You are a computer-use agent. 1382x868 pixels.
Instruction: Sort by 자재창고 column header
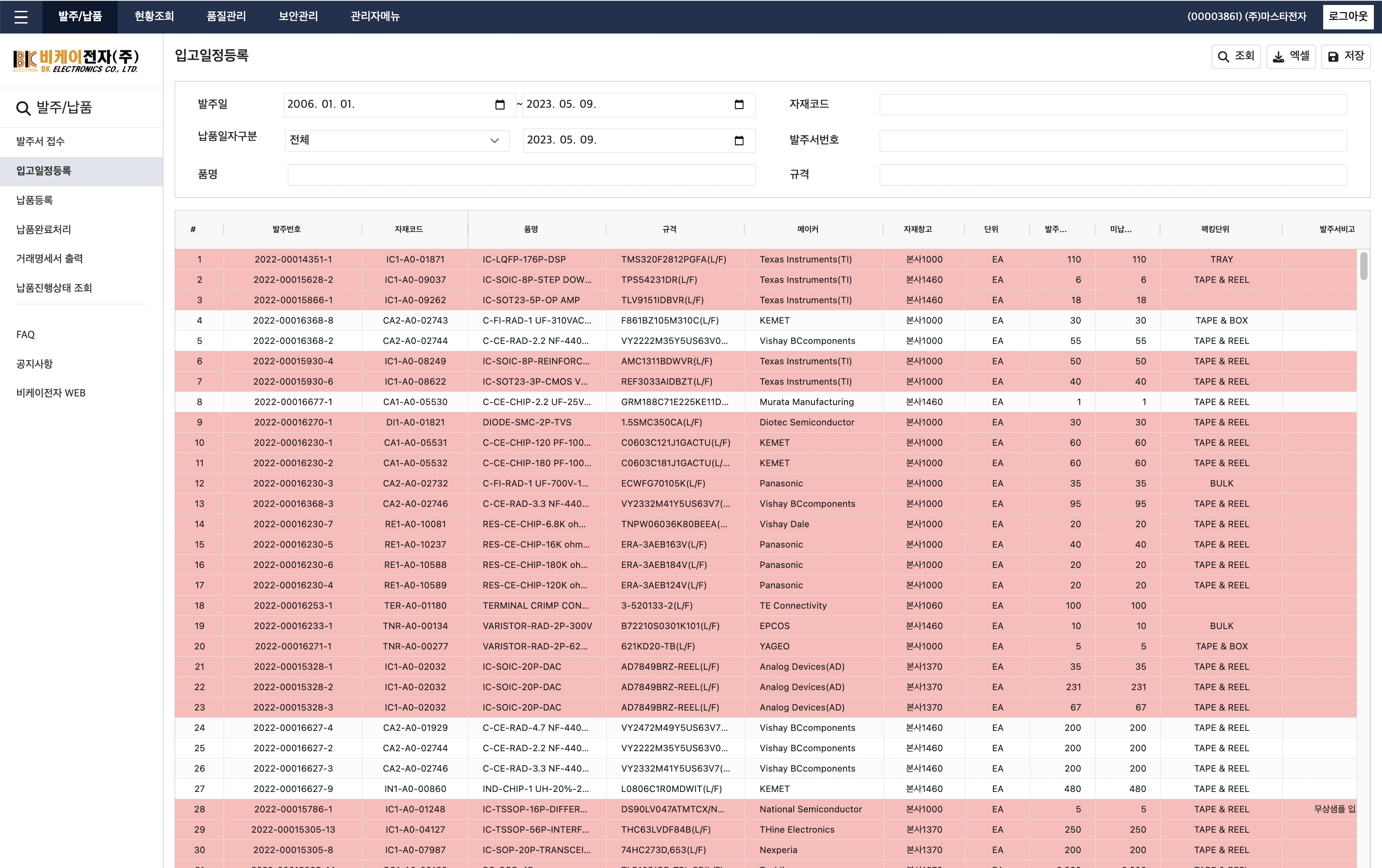(x=918, y=229)
